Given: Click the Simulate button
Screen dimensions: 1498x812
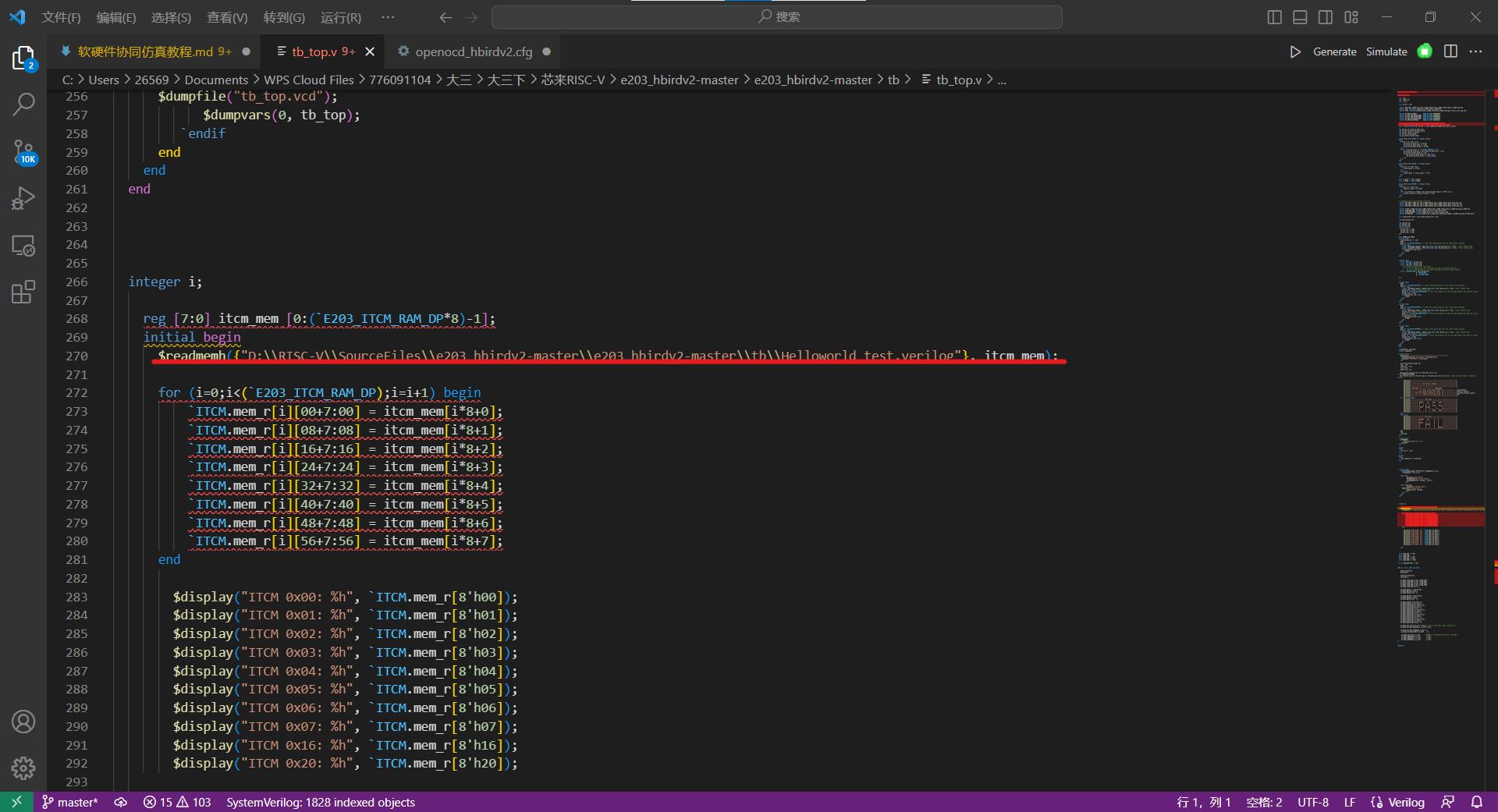Looking at the screenshot, I should [1386, 51].
